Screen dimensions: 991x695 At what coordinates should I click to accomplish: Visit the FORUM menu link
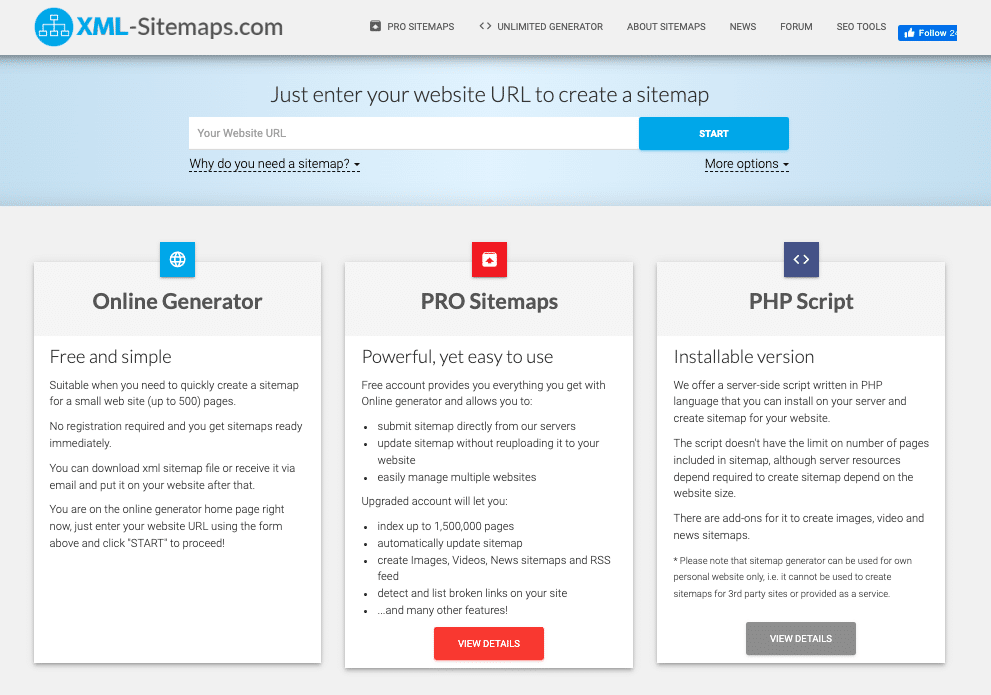click(x=796, y=27)
